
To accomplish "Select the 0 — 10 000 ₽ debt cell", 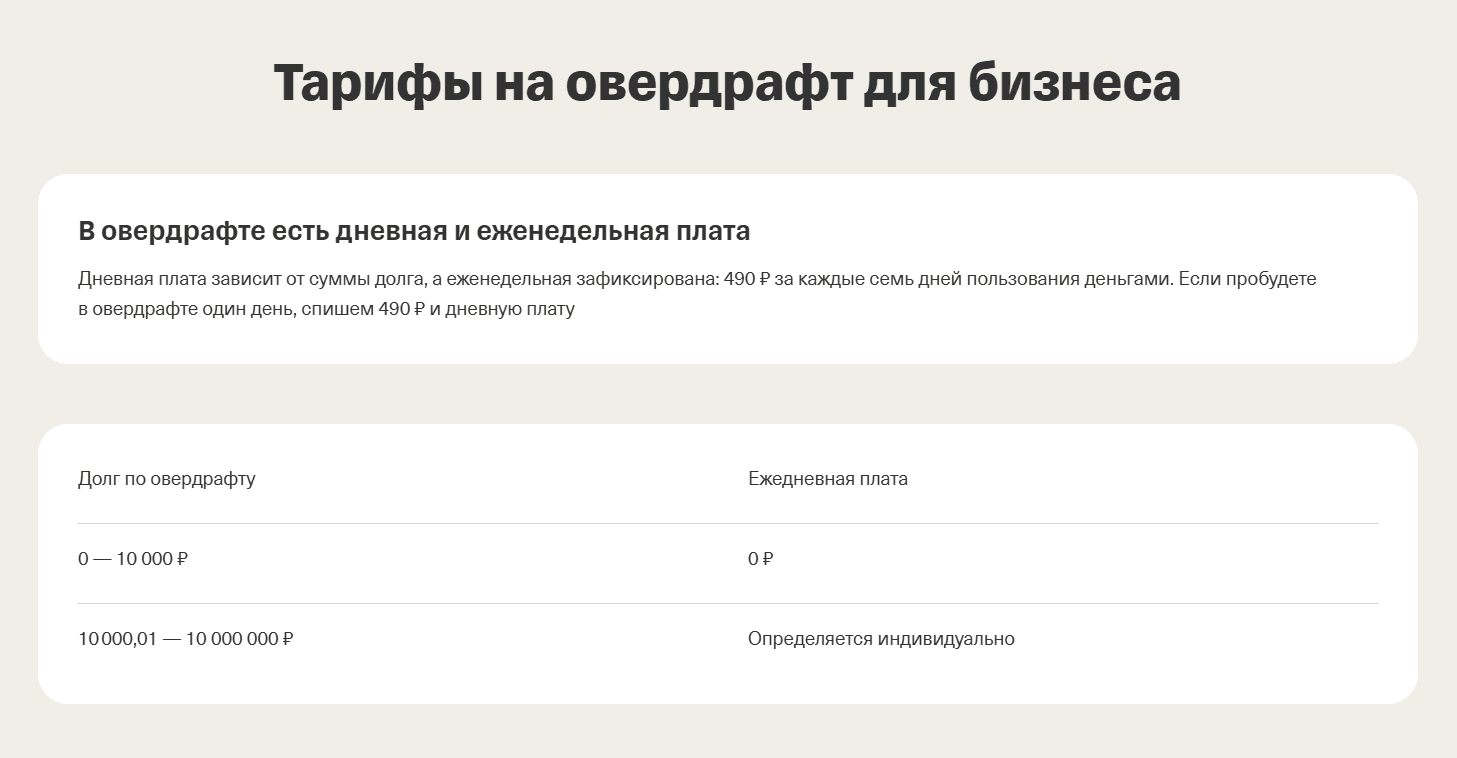I will pyautogui.click(x=133, y=559).
